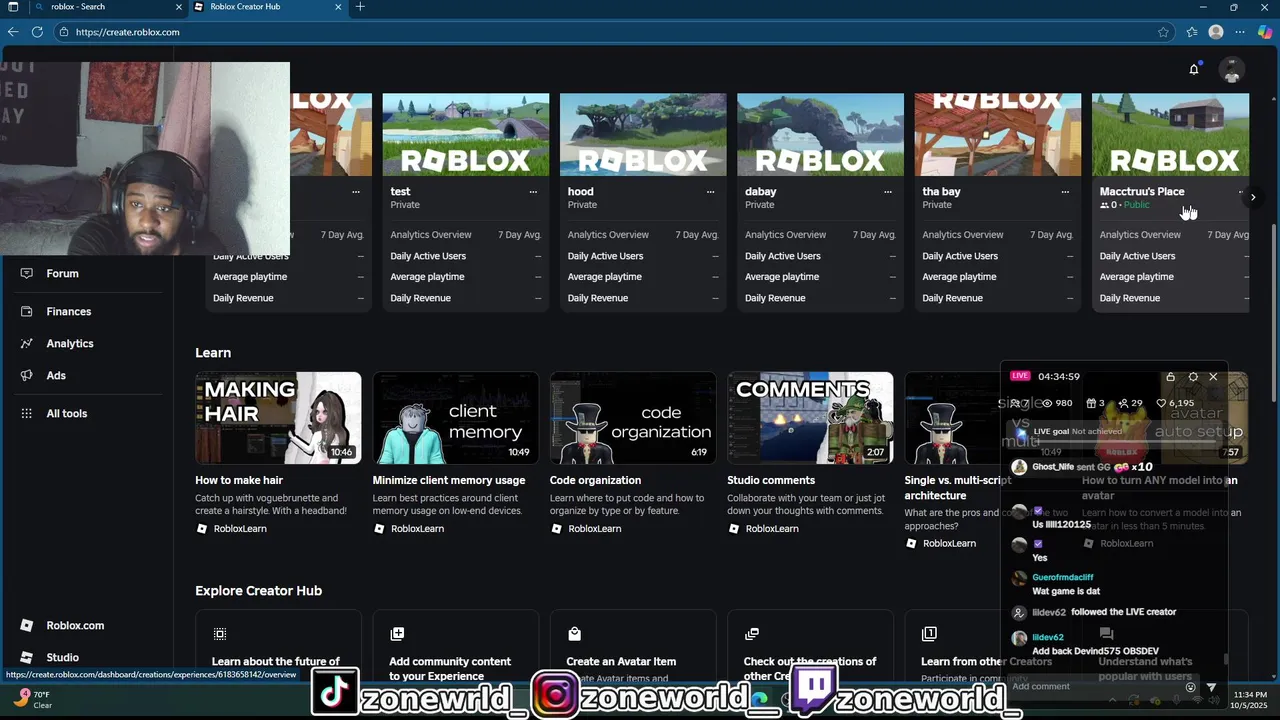Open the Studio comments article title

(x=771, y=480)
